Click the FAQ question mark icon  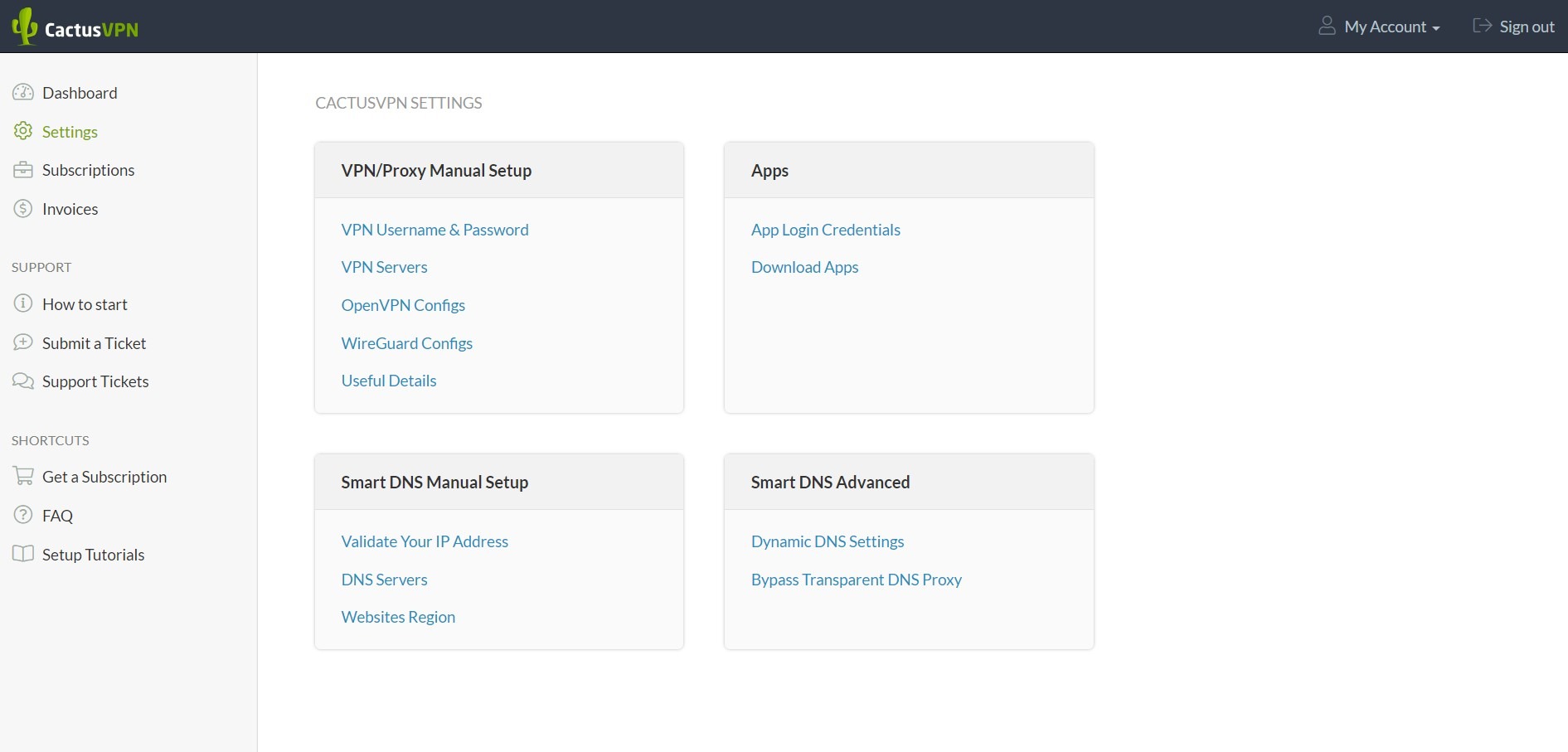pyautogui.click(x=22, y=515)
